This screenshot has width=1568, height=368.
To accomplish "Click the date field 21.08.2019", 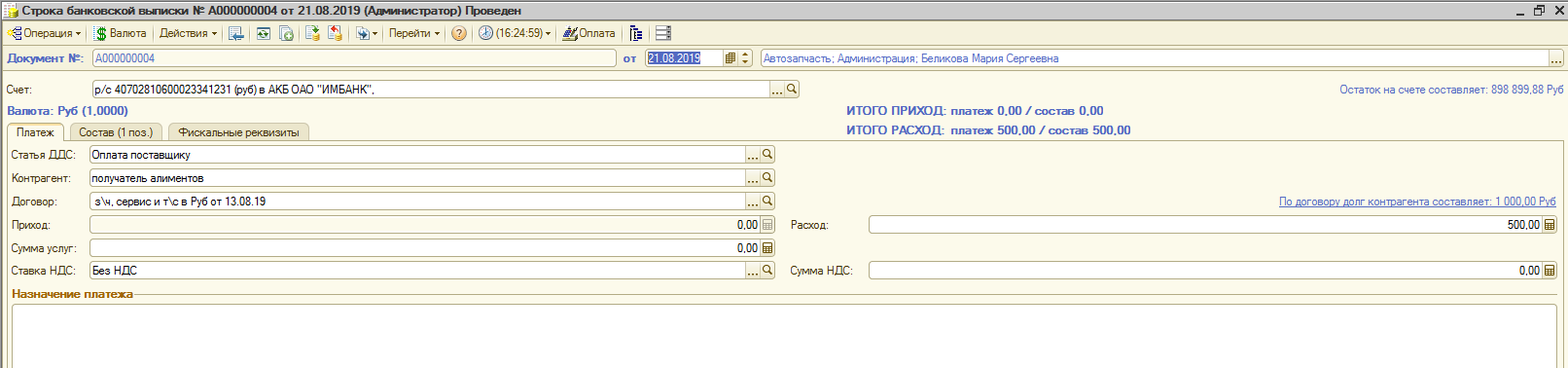I will point(684,58).
